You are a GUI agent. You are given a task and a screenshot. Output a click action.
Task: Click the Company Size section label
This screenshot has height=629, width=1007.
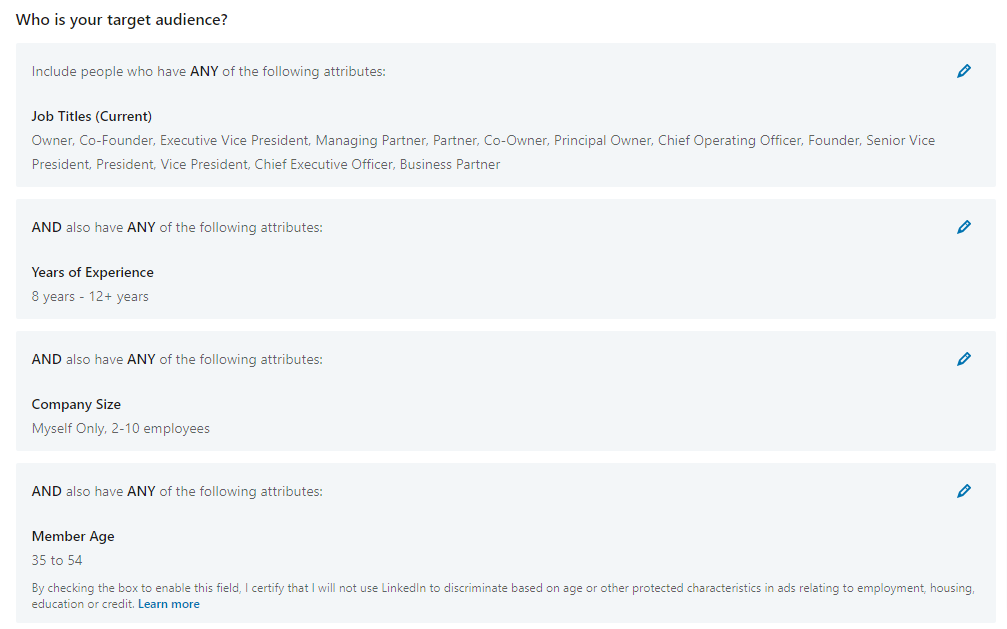(76, 404)
